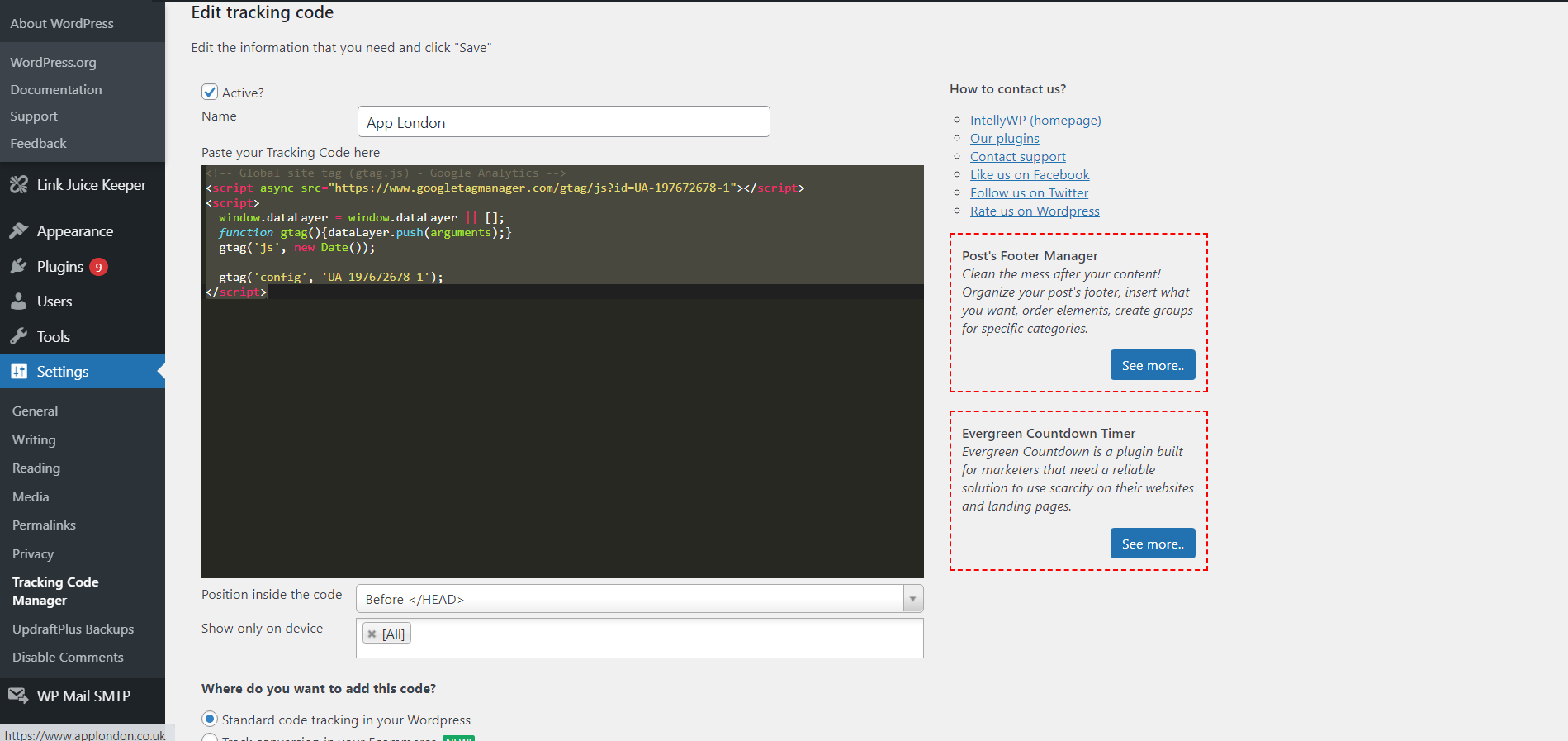Click See more for Post's Footer Manager

click(1152, 365)
